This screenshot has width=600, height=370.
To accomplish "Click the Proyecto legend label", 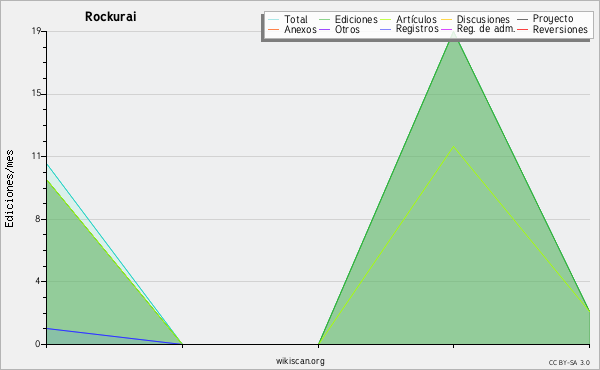I will pos(553,19).
